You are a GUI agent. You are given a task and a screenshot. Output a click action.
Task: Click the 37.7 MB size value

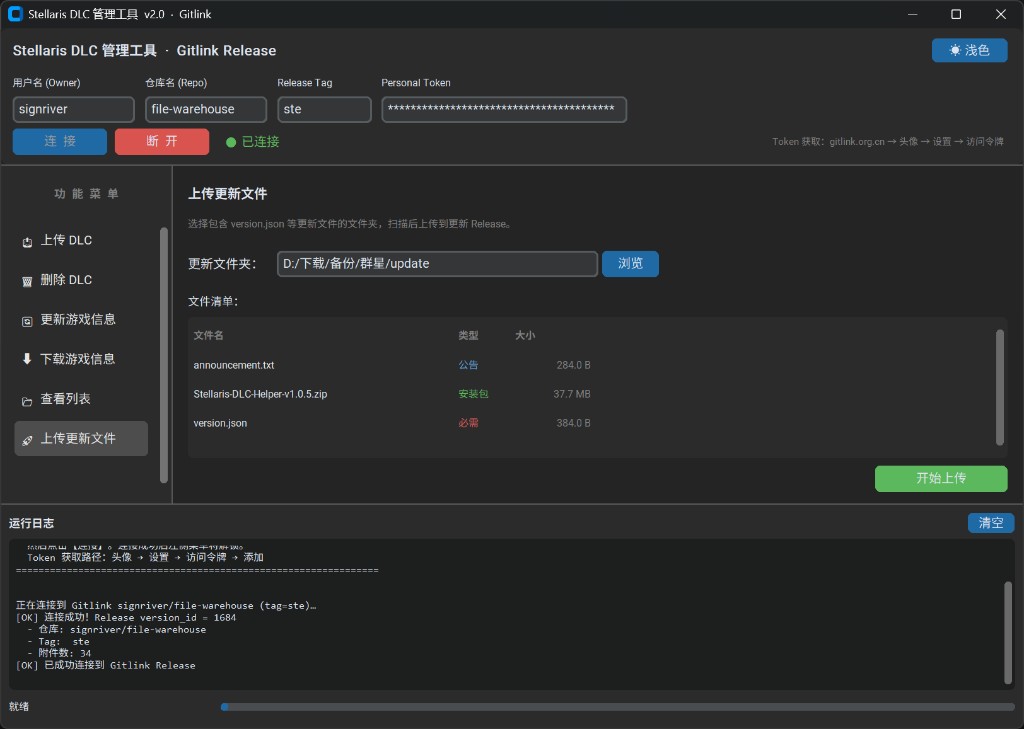point(571,394)
